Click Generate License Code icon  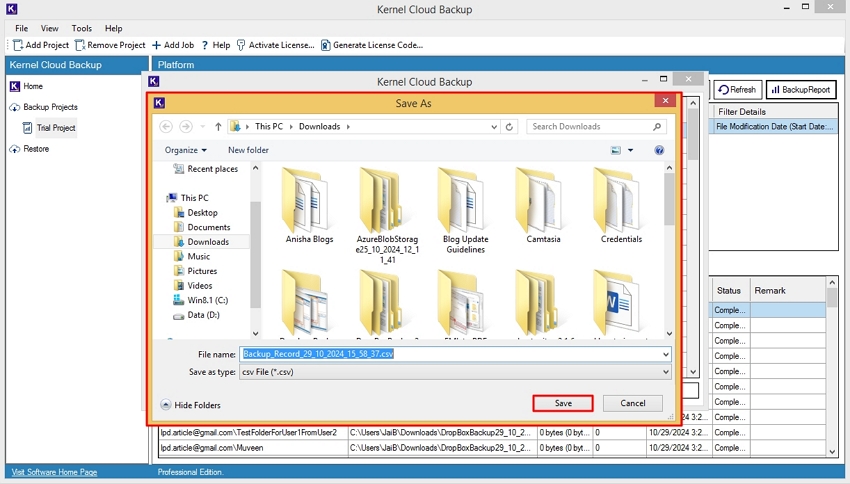pyautogui.click(x=325, y=45)
